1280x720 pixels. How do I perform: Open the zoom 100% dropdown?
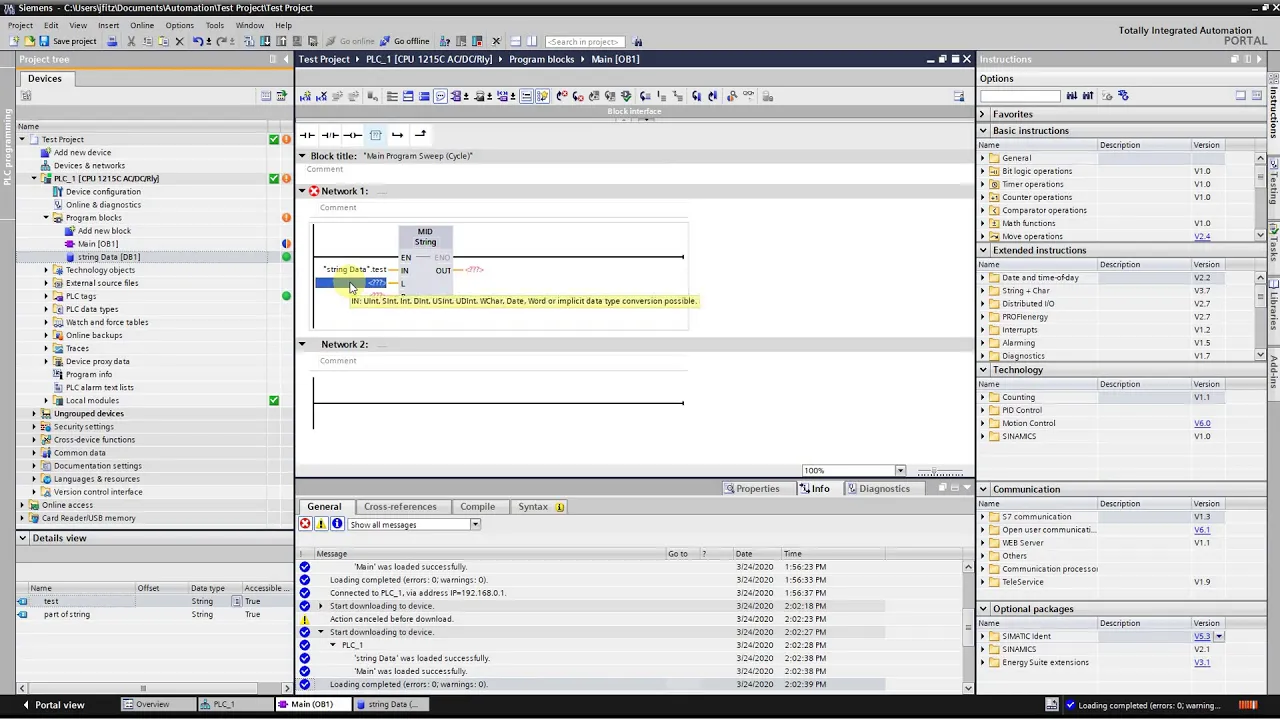click(x=900, y=471)
